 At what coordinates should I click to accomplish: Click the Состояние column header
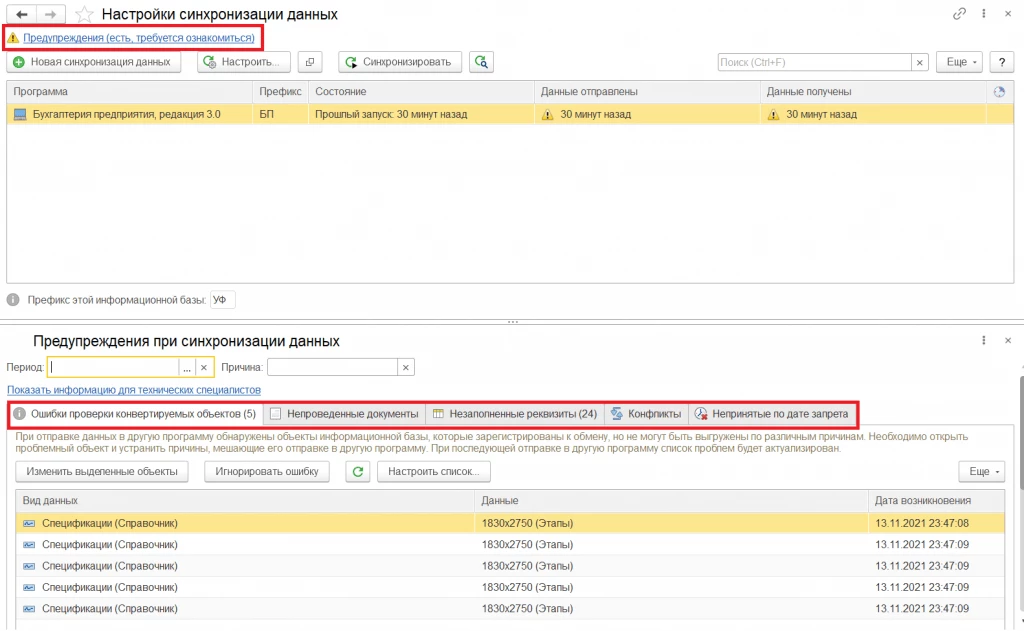click(x=421, y=92)
